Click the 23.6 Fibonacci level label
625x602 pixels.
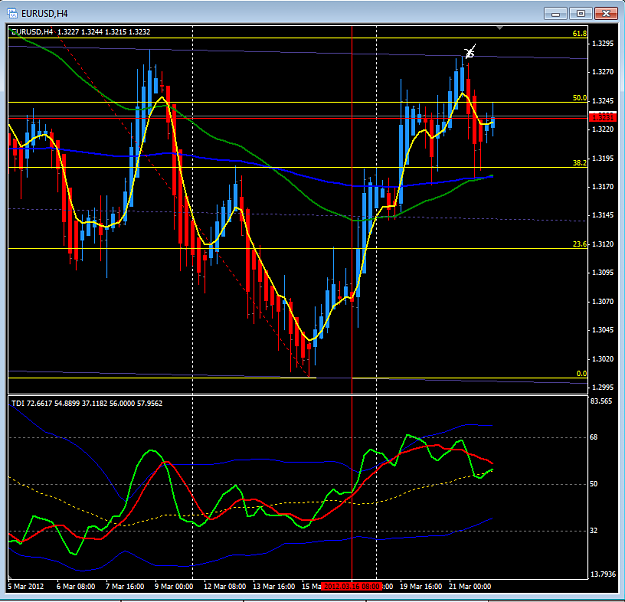[x=580, y=244]
